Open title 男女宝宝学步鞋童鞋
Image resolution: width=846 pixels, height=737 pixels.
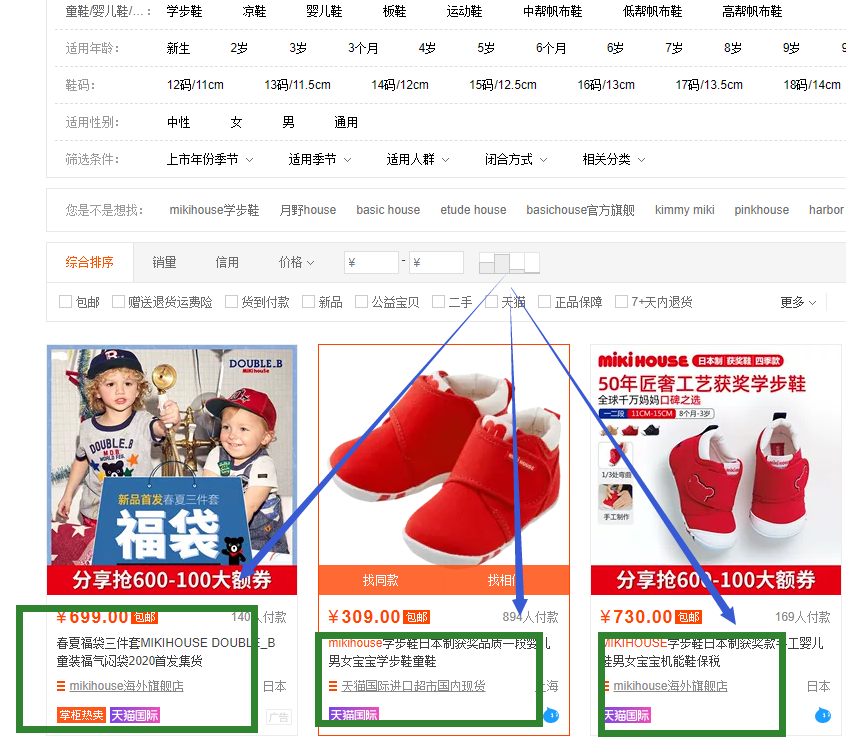(383, 661)
